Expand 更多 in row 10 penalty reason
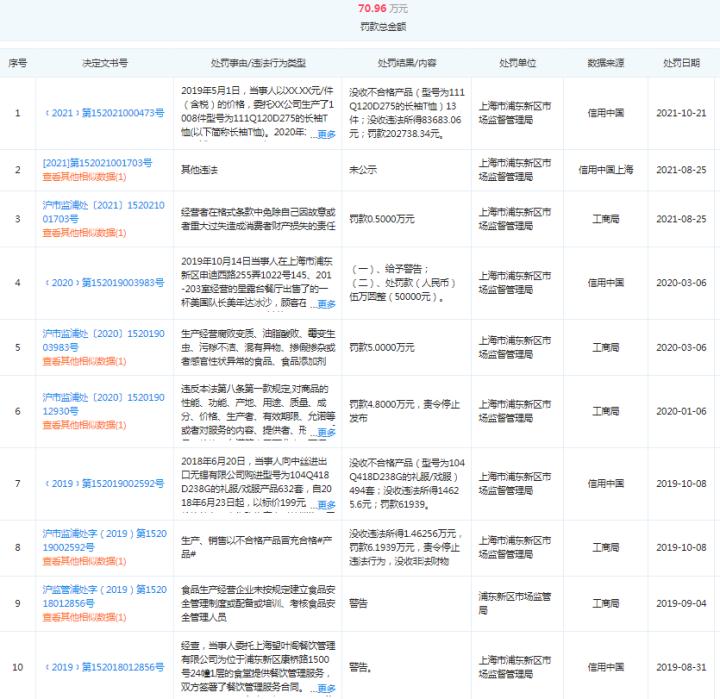Viewport: 720px width, 699px height. coord(326,688)
